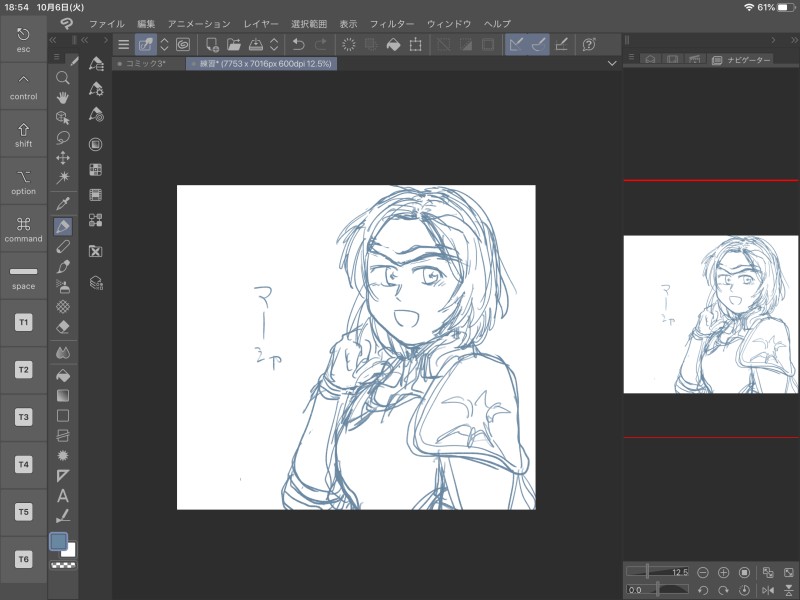Click the Clear selection sparkle icon
Image resolution: width=800 pixels, height=600 pixels.
349,44
